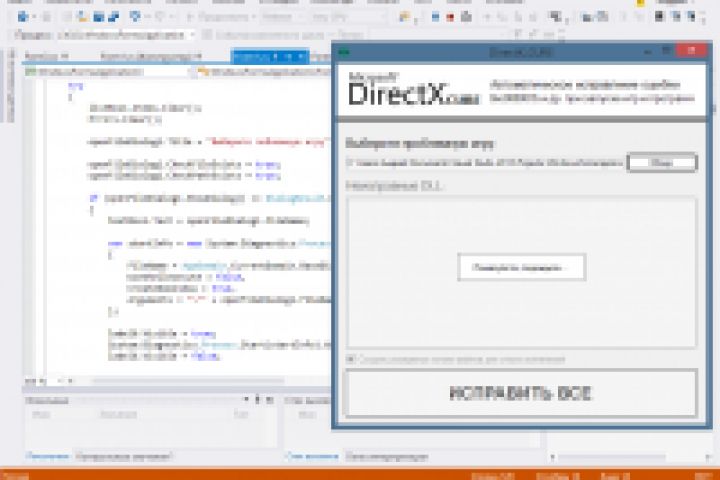Switch to the first editor tab

tap(47, 56)
